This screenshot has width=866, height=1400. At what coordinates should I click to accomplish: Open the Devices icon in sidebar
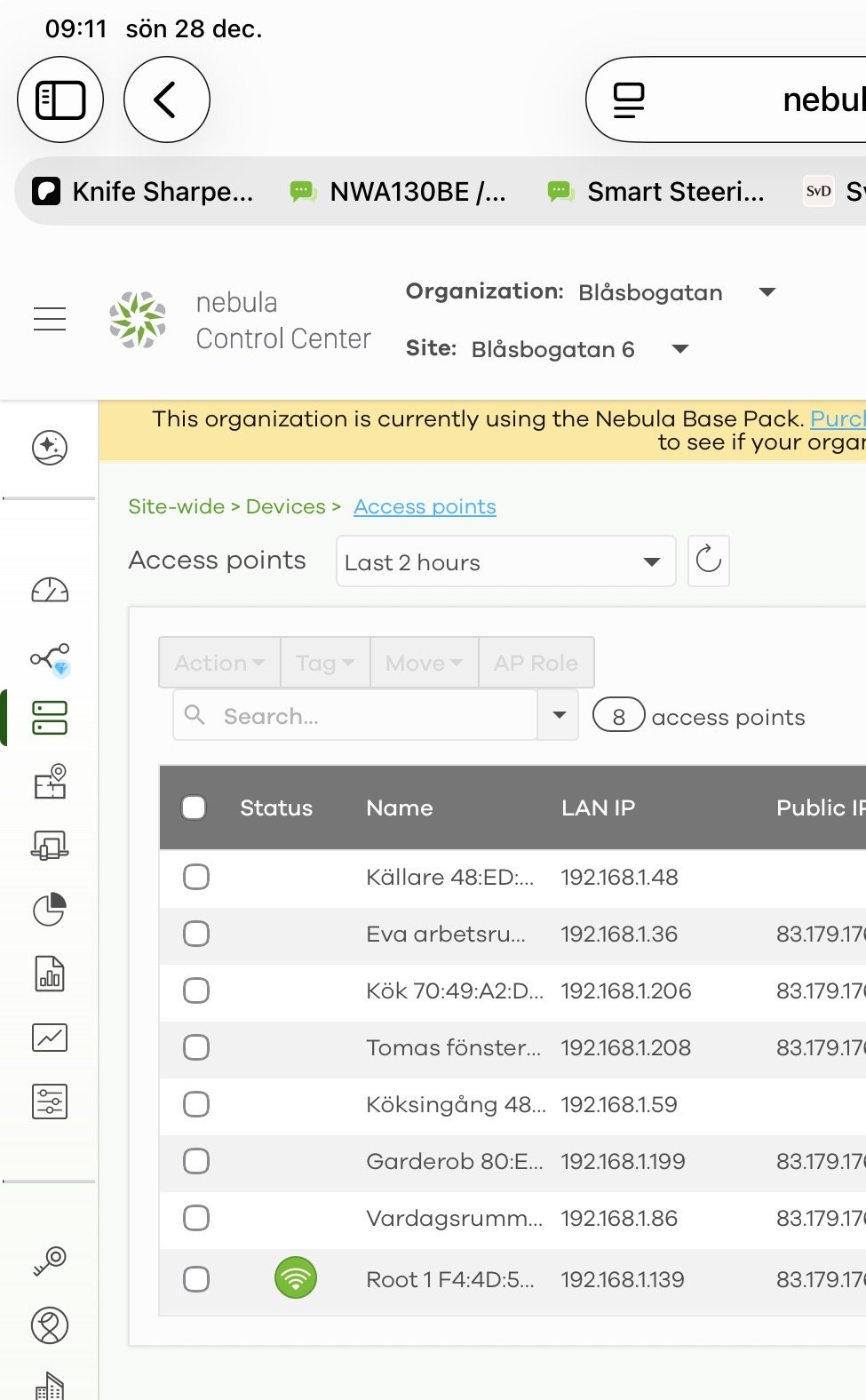click(50, 718)
